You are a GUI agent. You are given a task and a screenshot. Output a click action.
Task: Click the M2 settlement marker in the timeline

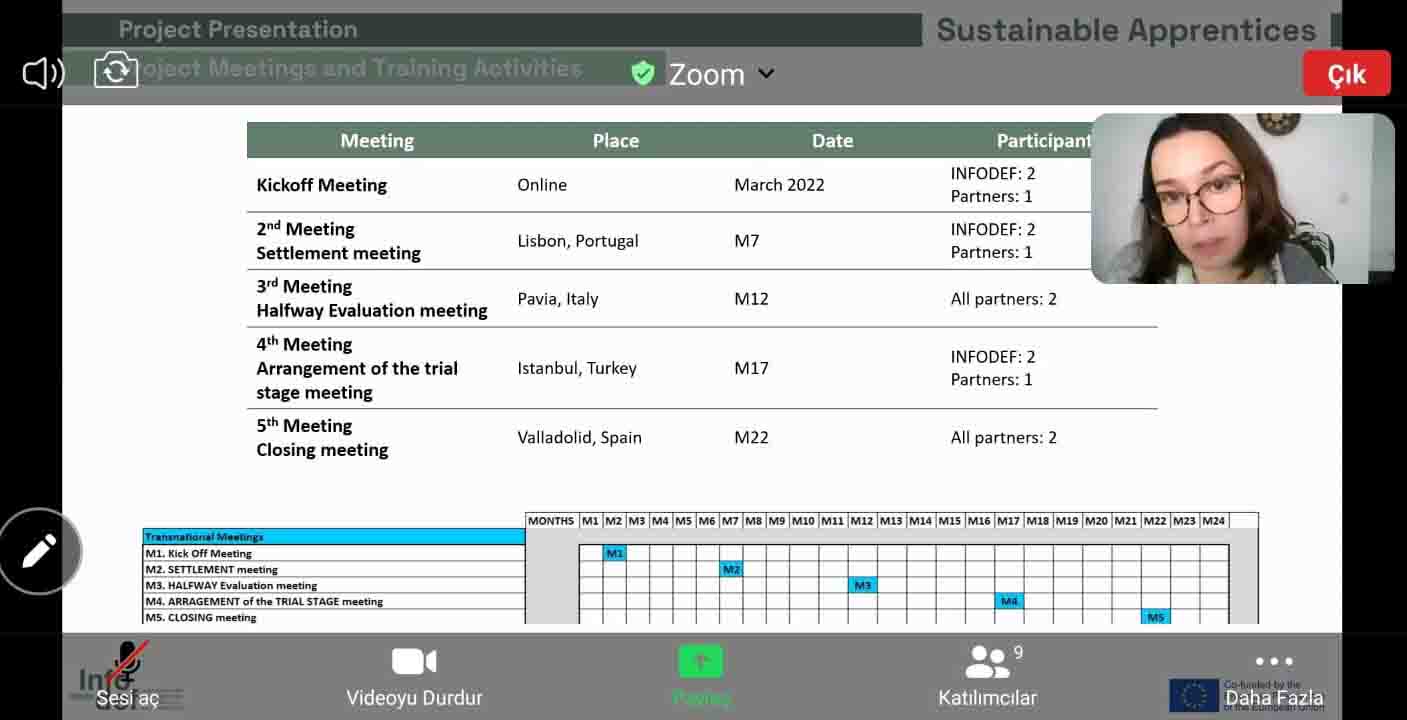pyautogui.click(x=731, y=569)
